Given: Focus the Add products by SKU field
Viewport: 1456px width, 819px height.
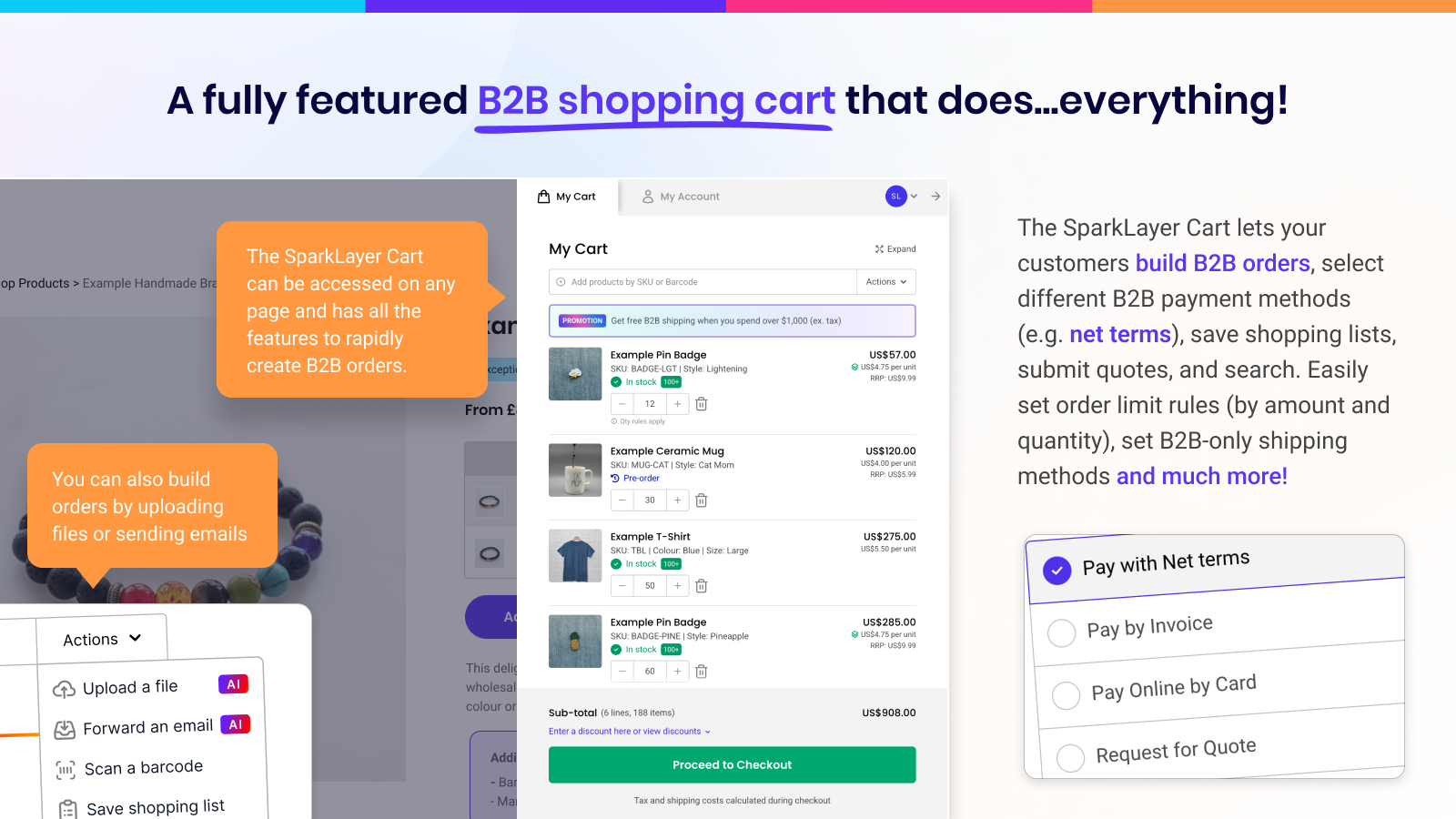Looking at the screenshot, I should [703, 282].
